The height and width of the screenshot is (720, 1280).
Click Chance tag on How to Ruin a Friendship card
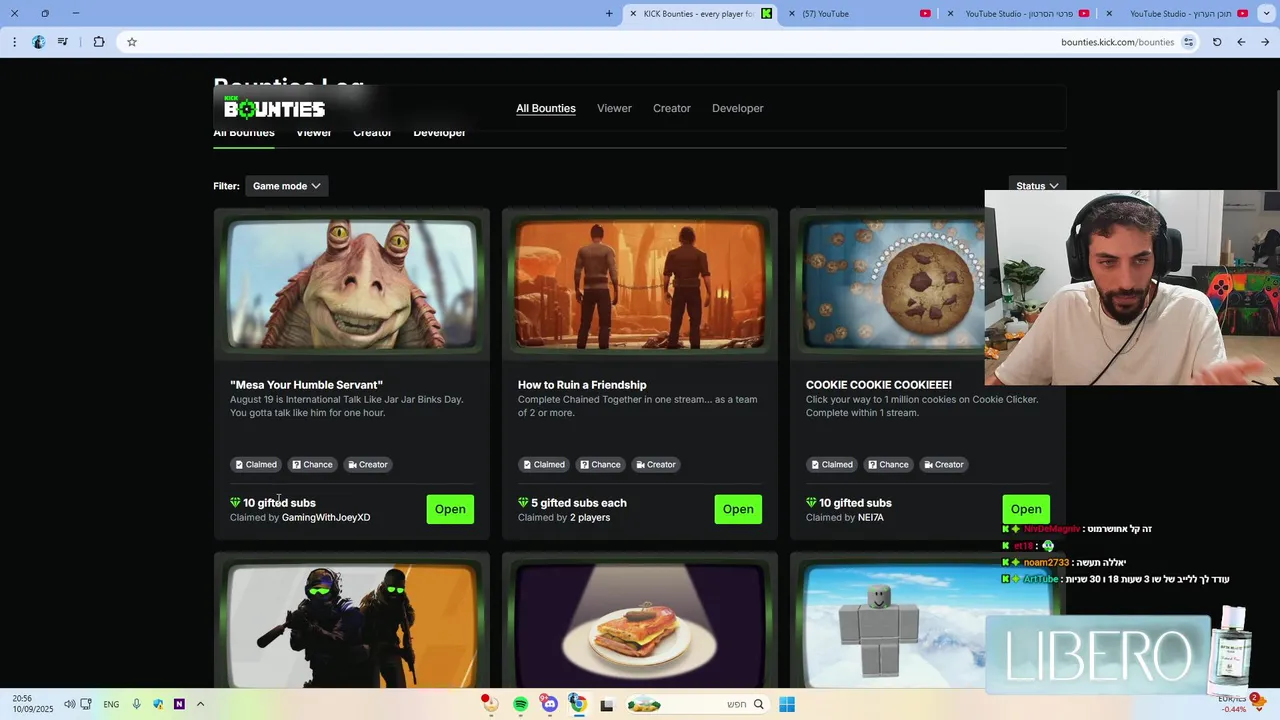(x=600, y=464)
